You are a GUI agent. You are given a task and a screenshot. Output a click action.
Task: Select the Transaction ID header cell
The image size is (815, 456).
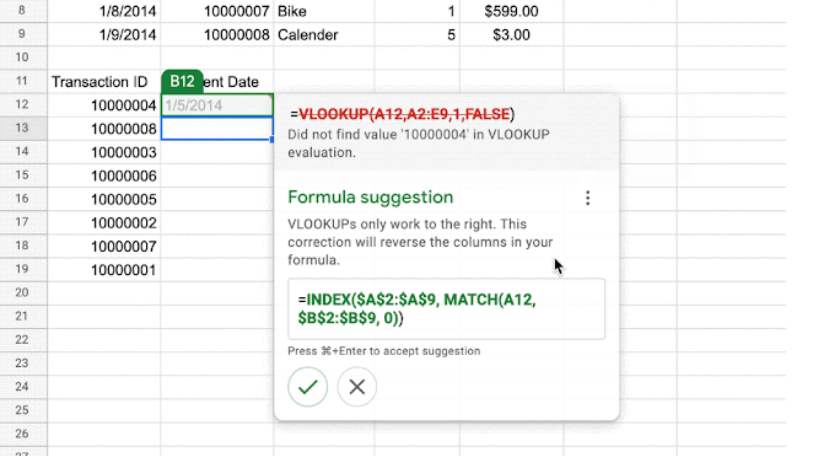click(104, 81)
